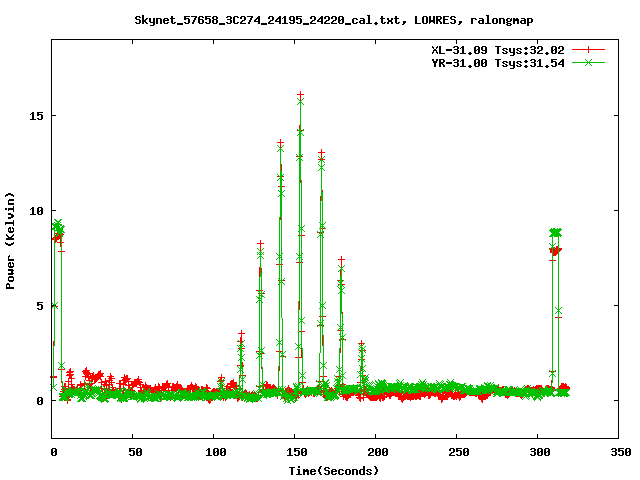Click the tallest peak marker near 16 Kelvin

click(x=300, y=95)
